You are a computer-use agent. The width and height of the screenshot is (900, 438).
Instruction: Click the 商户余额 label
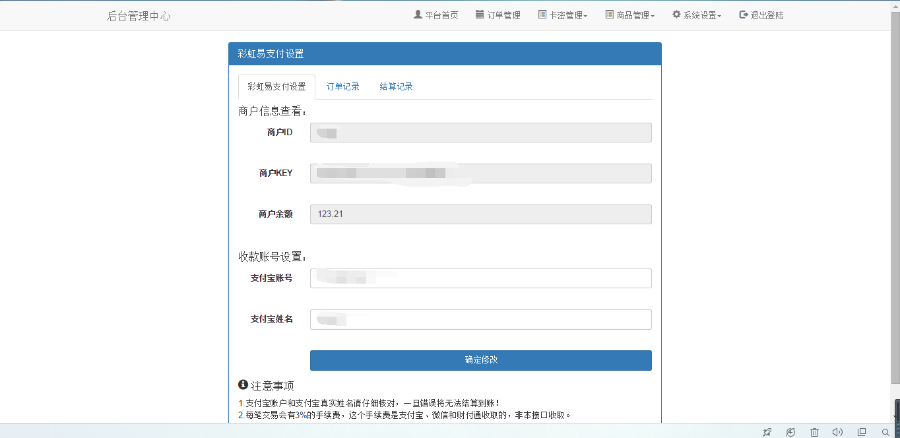point(276,214)
